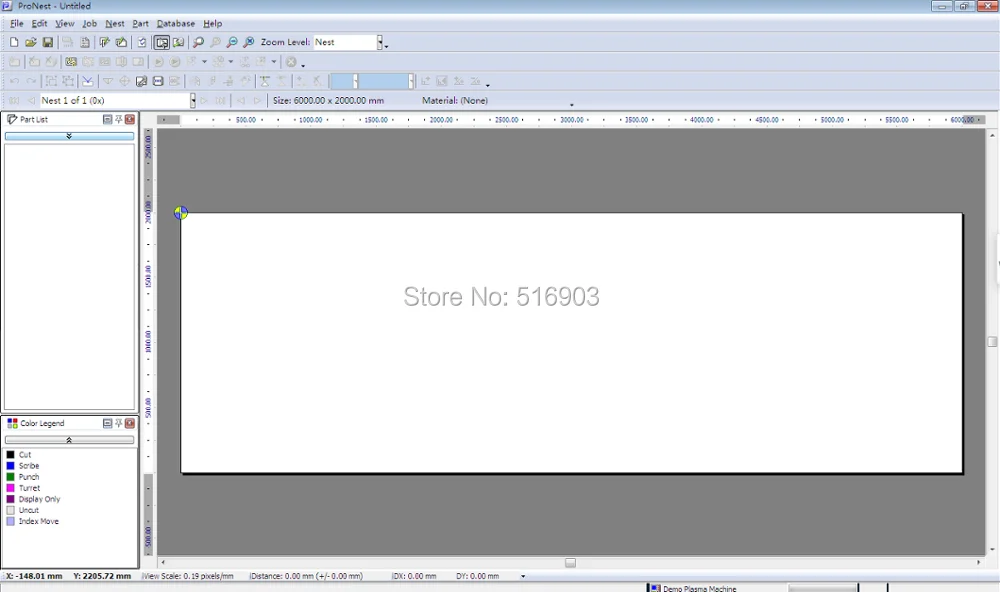Click the horizontal scrollbar right arrow
The width and height of the screenshot is (1000, 592).
tap(979, 563)
